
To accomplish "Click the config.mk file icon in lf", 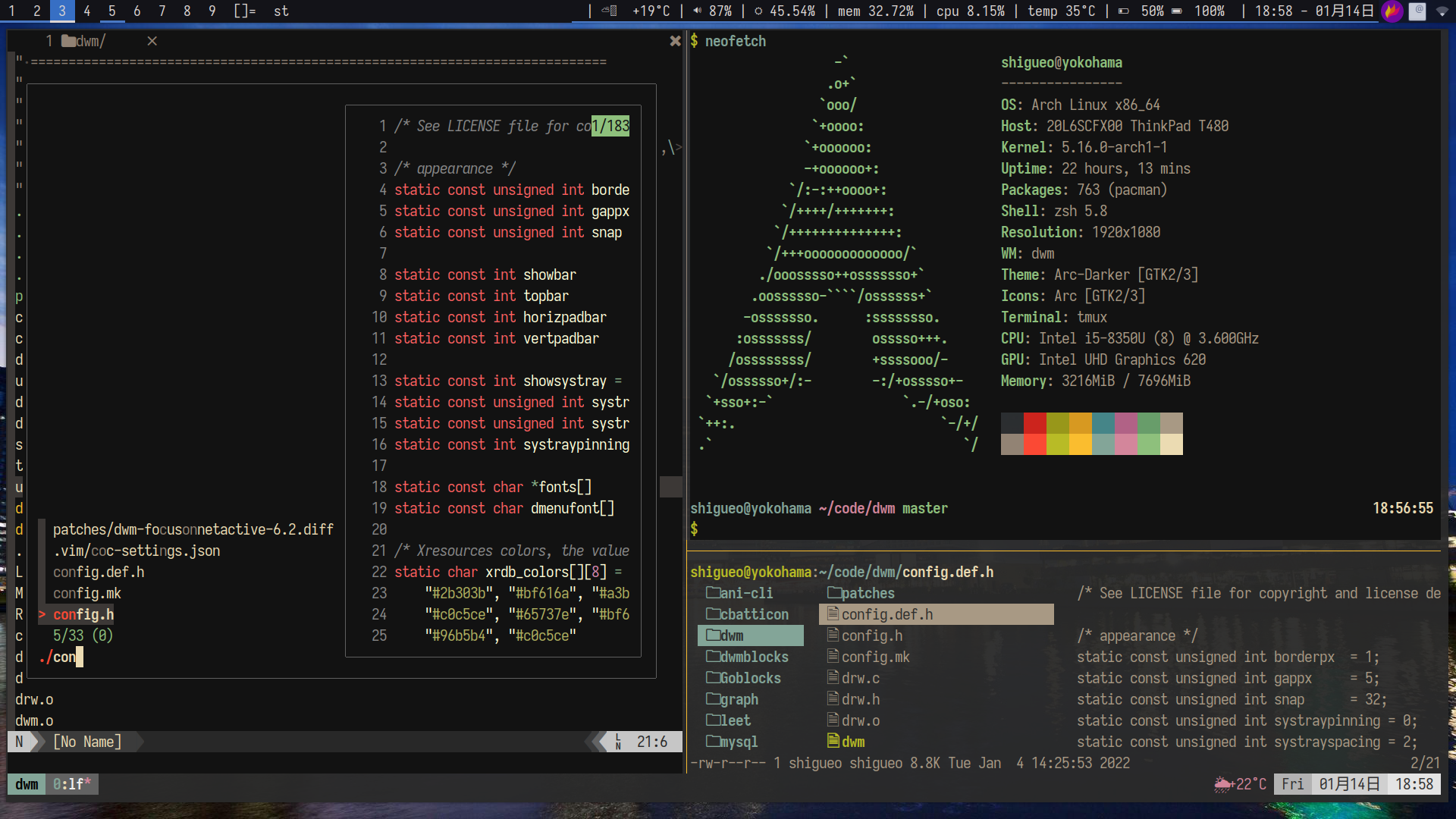I will (833, 657).
